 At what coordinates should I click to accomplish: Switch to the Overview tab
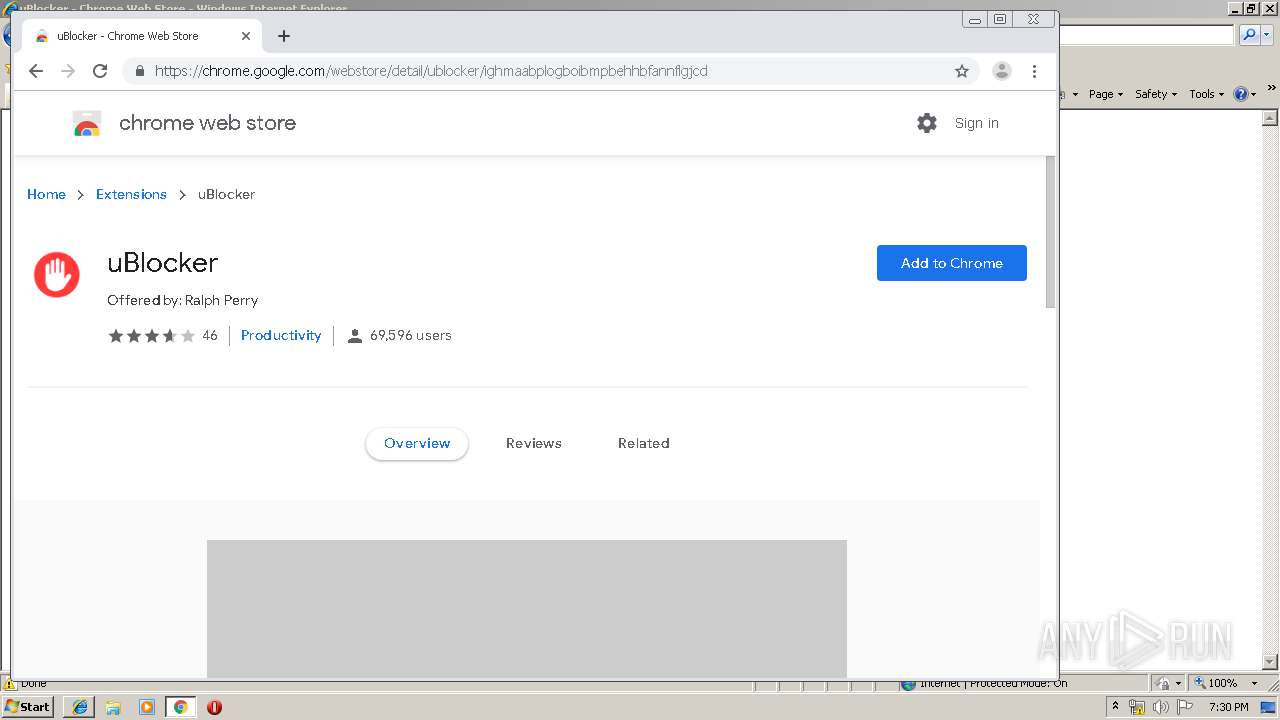417,443
